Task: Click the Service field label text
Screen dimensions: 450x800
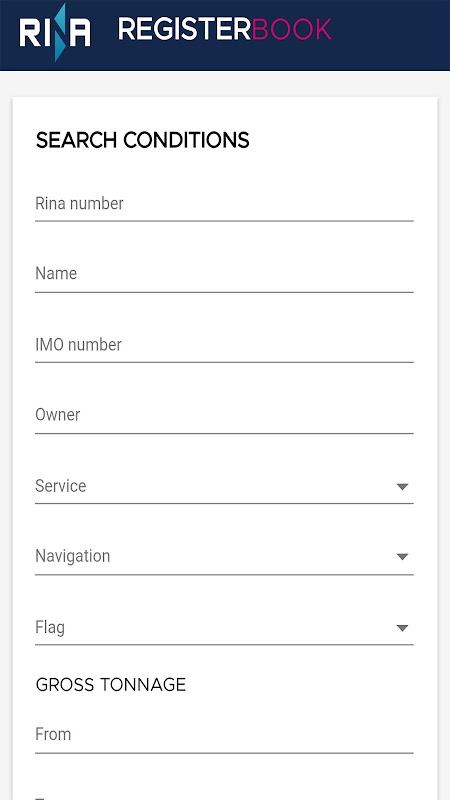Action: coord(61,486)
